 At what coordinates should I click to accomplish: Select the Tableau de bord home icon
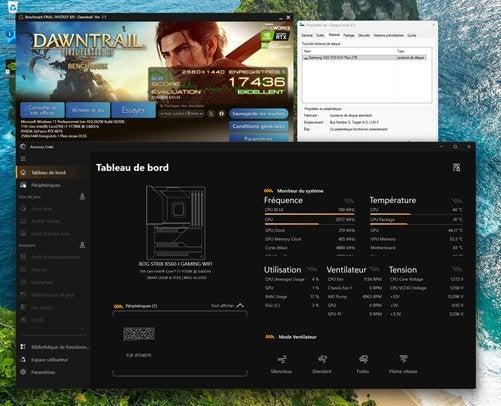(x=23, y=172)
